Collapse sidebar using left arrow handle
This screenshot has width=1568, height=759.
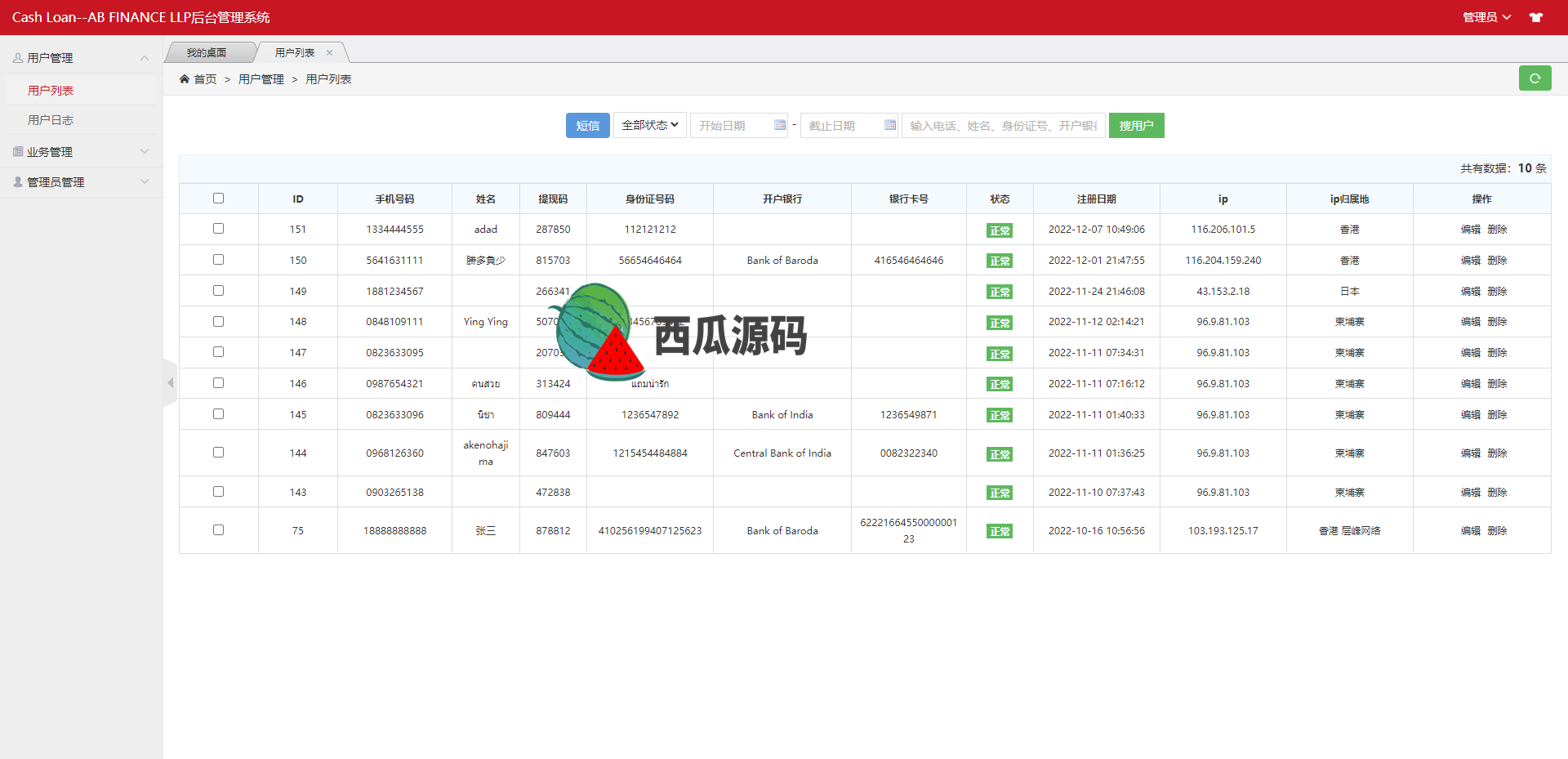click(170, 382)
